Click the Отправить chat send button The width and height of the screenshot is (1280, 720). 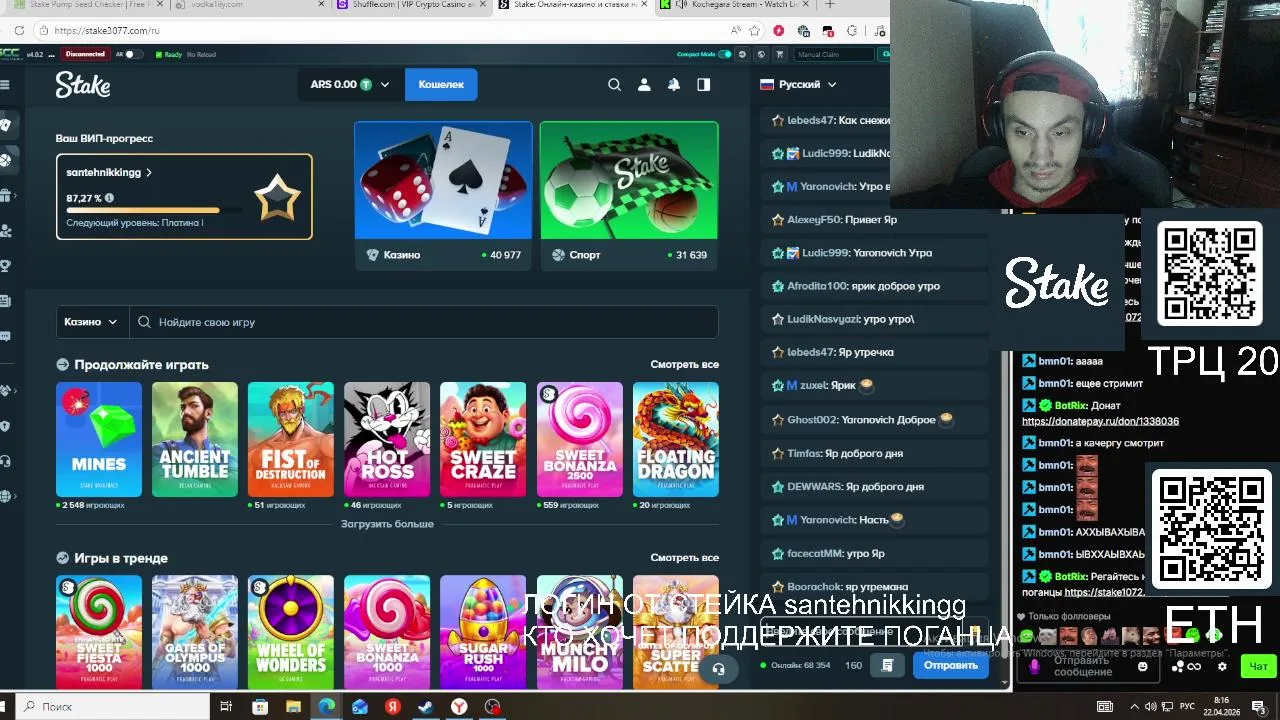click(951, 665)
